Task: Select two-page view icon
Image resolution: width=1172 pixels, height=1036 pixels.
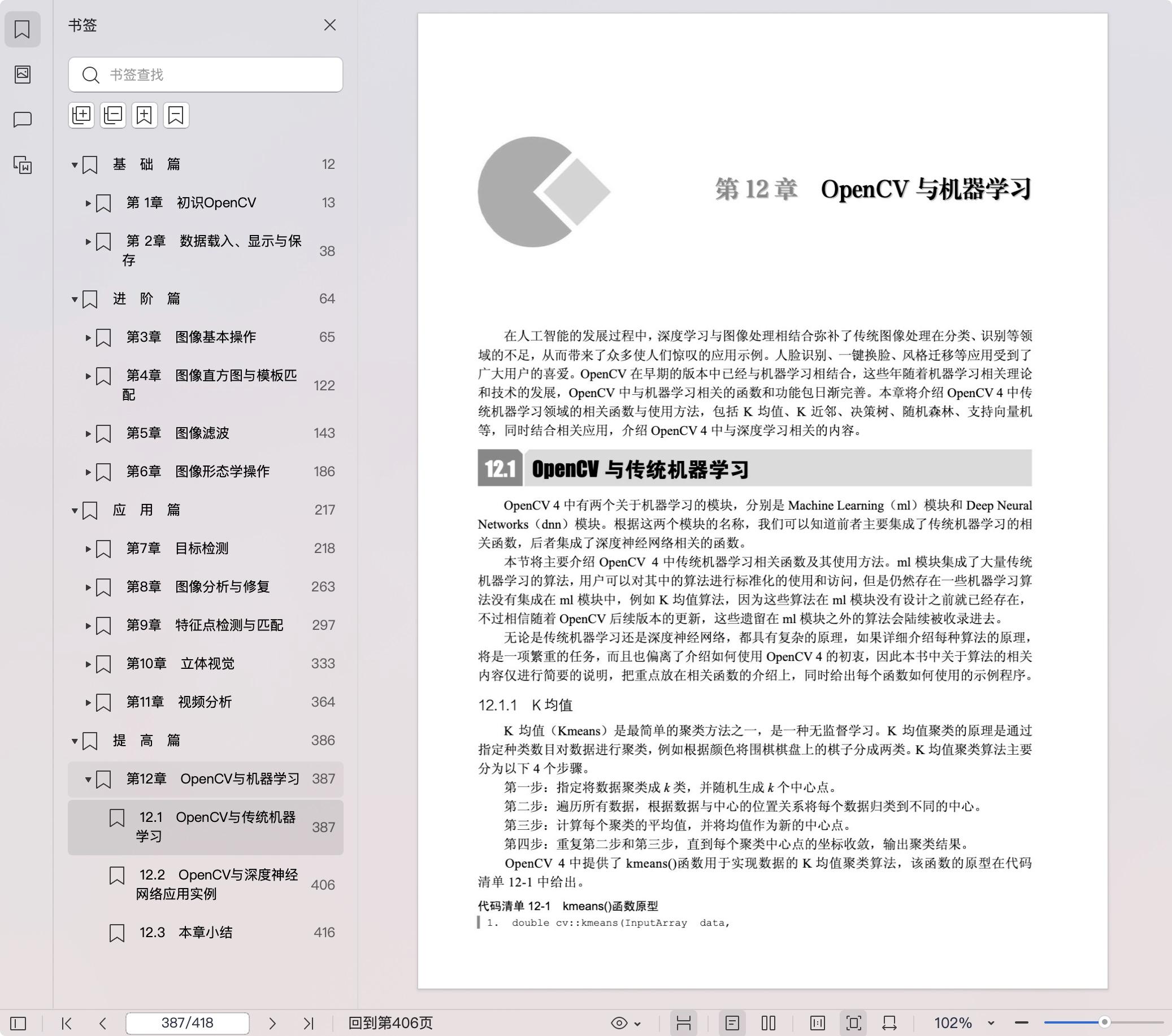Action: [769, 1023]
